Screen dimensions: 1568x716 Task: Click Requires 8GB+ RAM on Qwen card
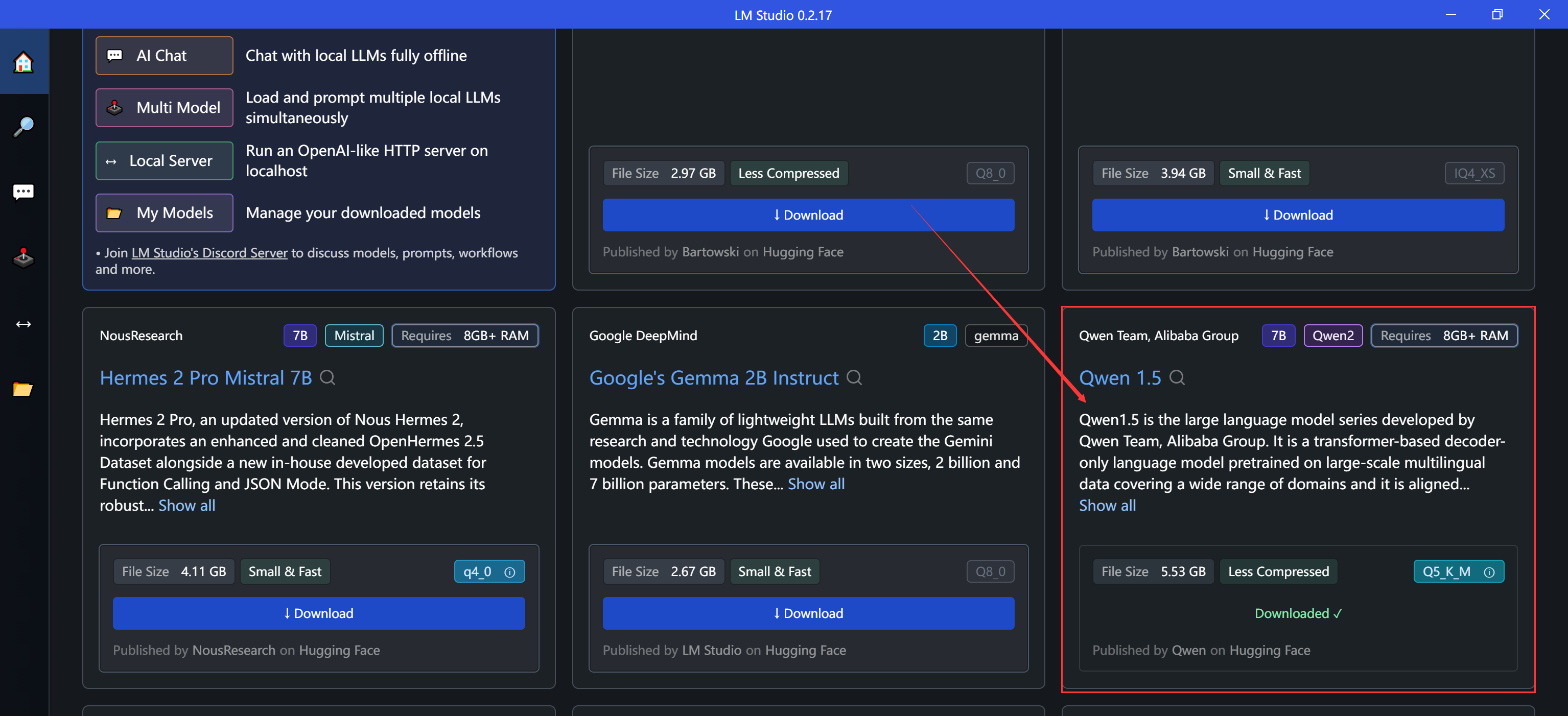pyautogui.click(x=1444, y=335)
